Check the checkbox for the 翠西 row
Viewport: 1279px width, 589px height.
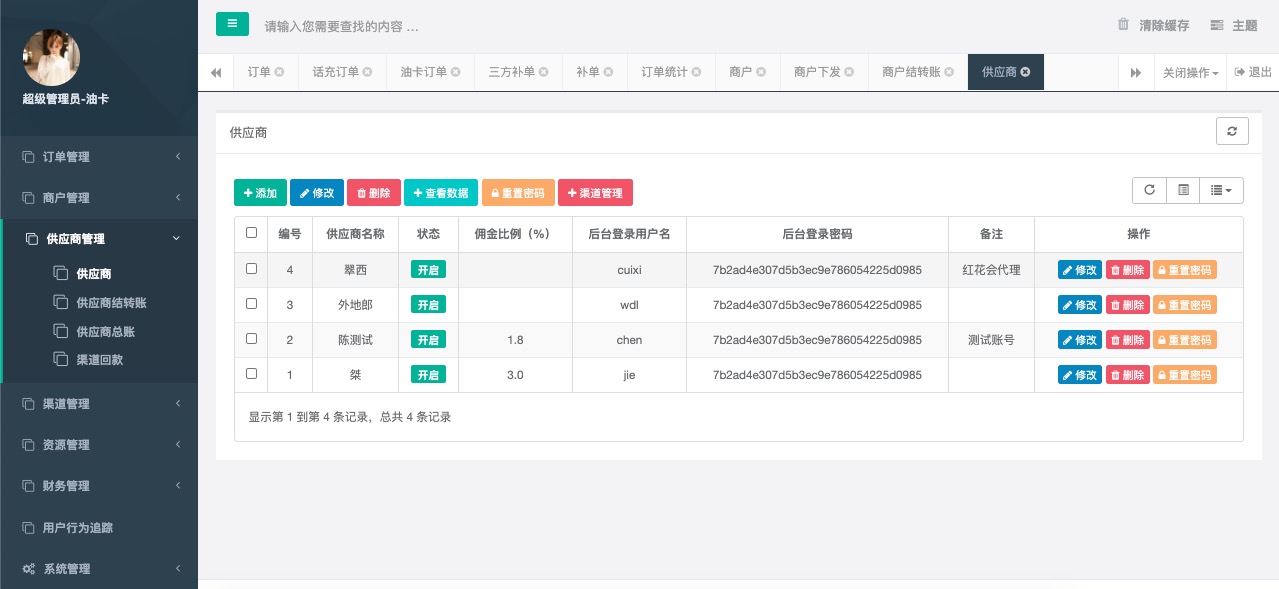pos(251,269)
